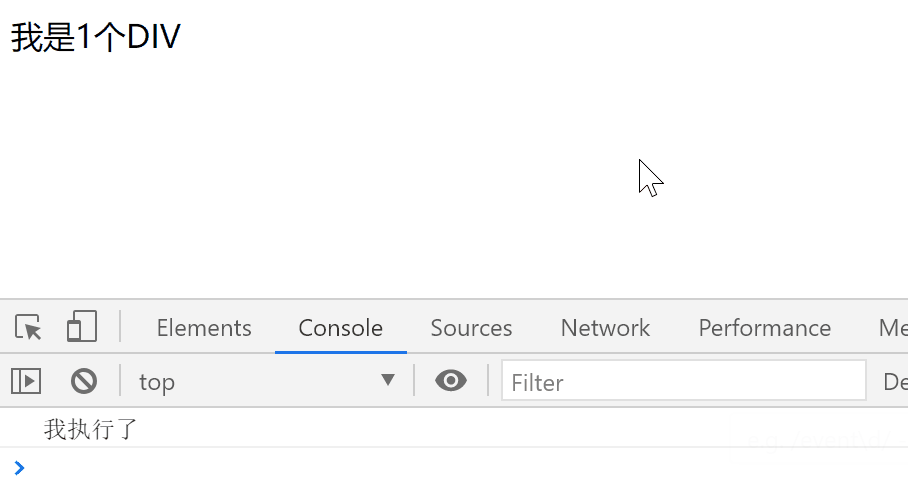Click the '我执行了' console log message
The width and height of the screenshot is (908, 502).
[x=91, y=430]
